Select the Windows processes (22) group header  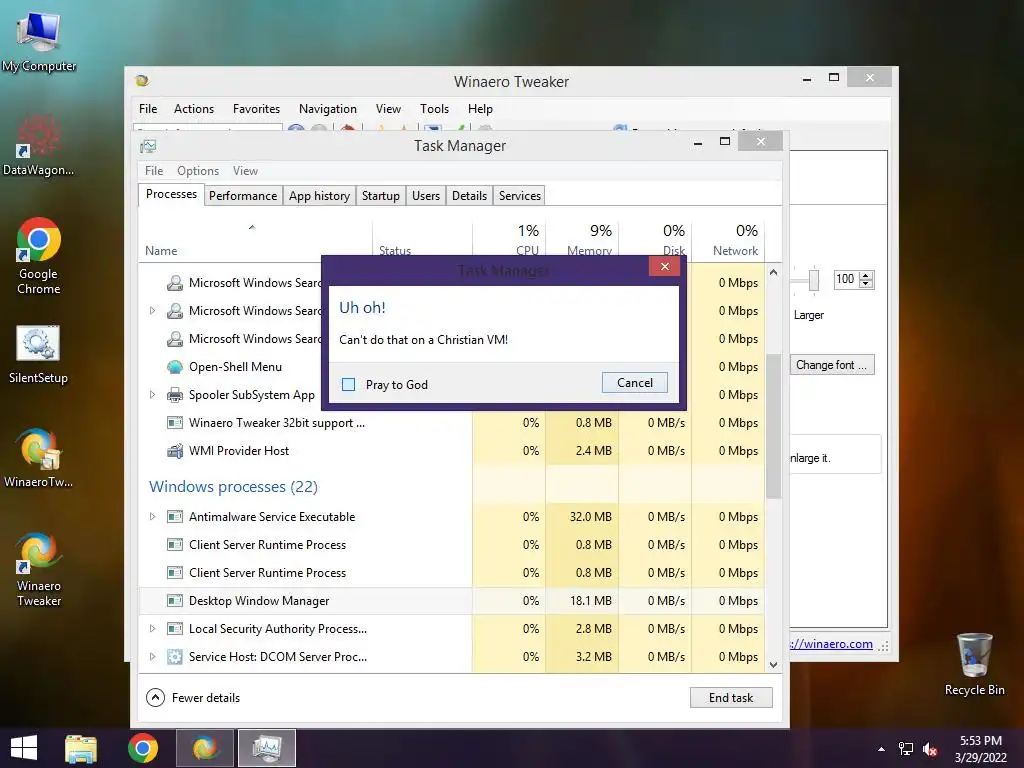click(233, 487)
